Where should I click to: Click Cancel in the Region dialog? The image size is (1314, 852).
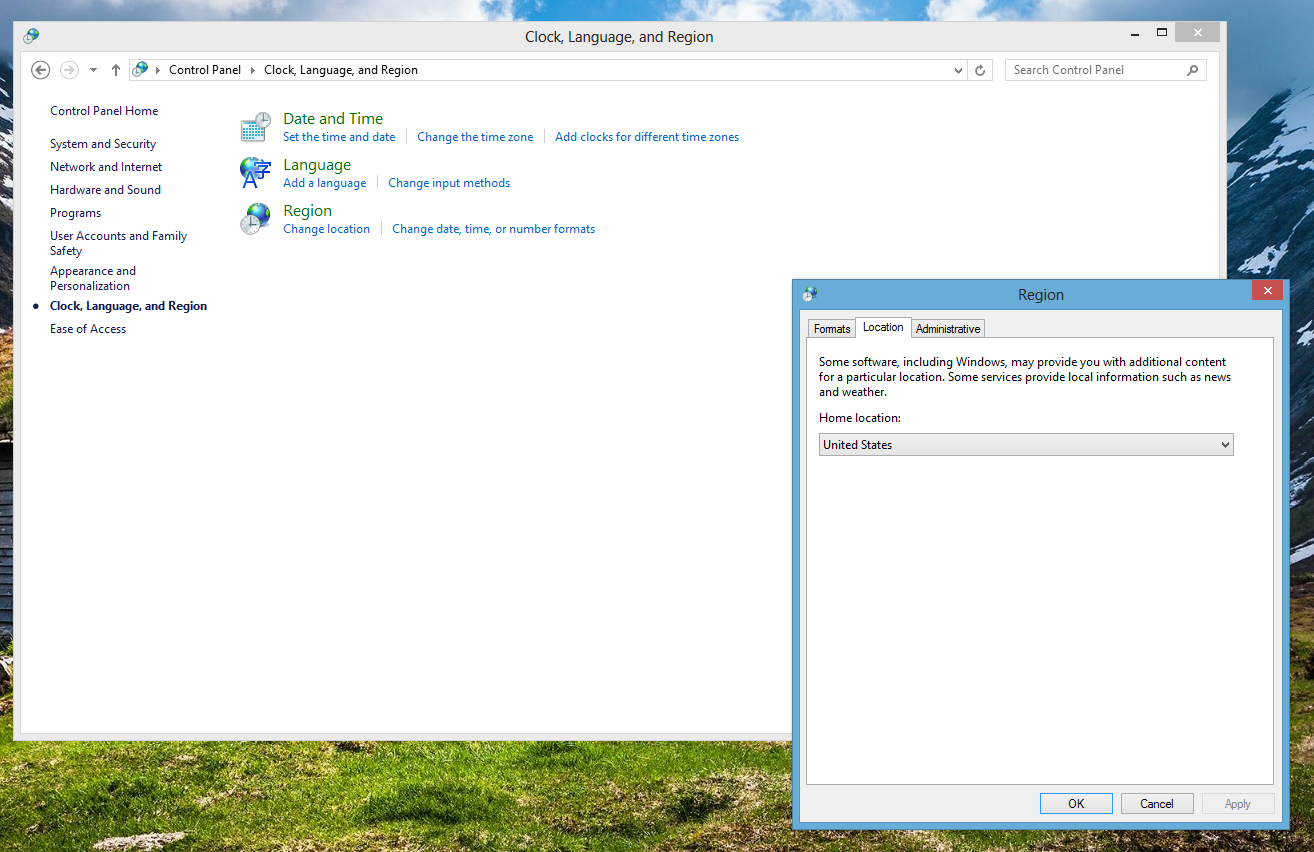[1157, 804]
